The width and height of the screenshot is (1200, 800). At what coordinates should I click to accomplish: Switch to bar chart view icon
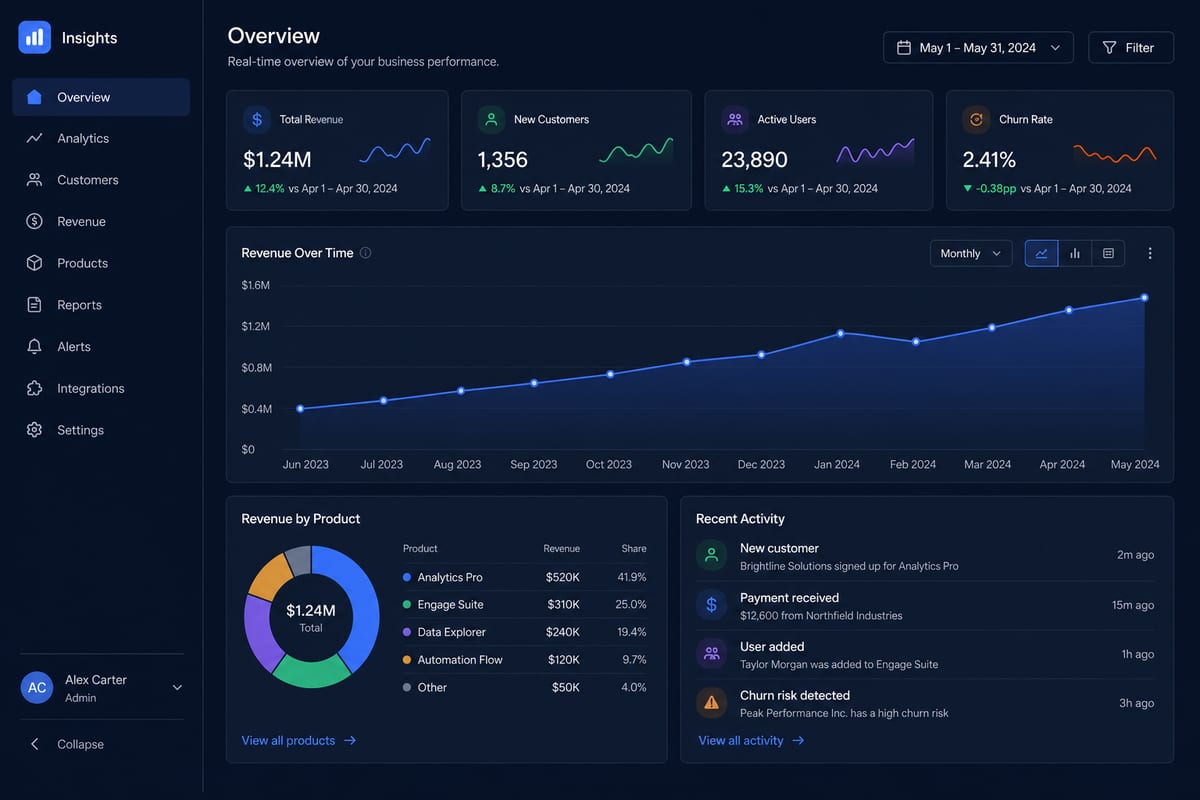pyautogui.click(x=1075, y=254)
